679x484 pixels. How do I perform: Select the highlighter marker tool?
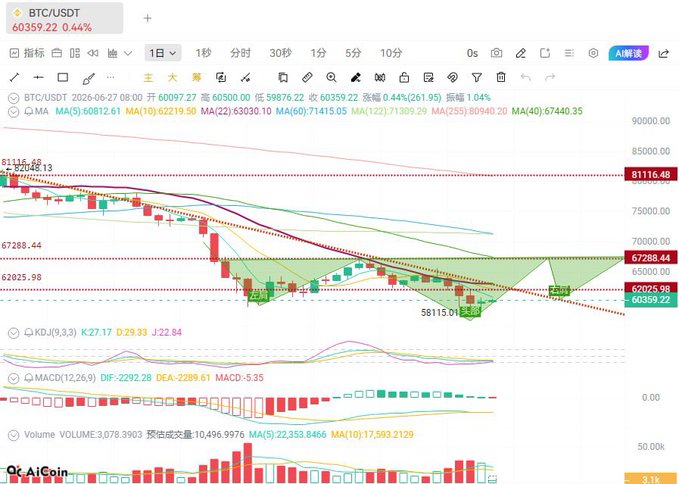(356, 77)
